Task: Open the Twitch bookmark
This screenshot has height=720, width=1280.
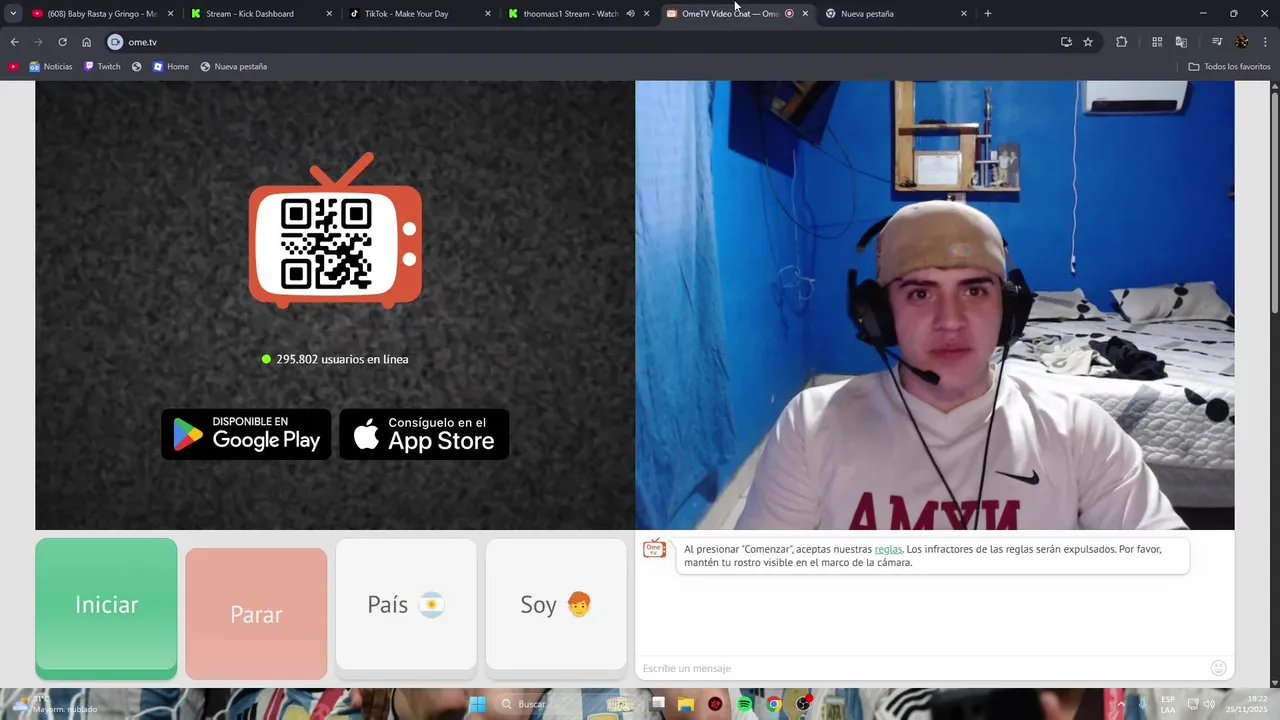Action: (102, 67)
